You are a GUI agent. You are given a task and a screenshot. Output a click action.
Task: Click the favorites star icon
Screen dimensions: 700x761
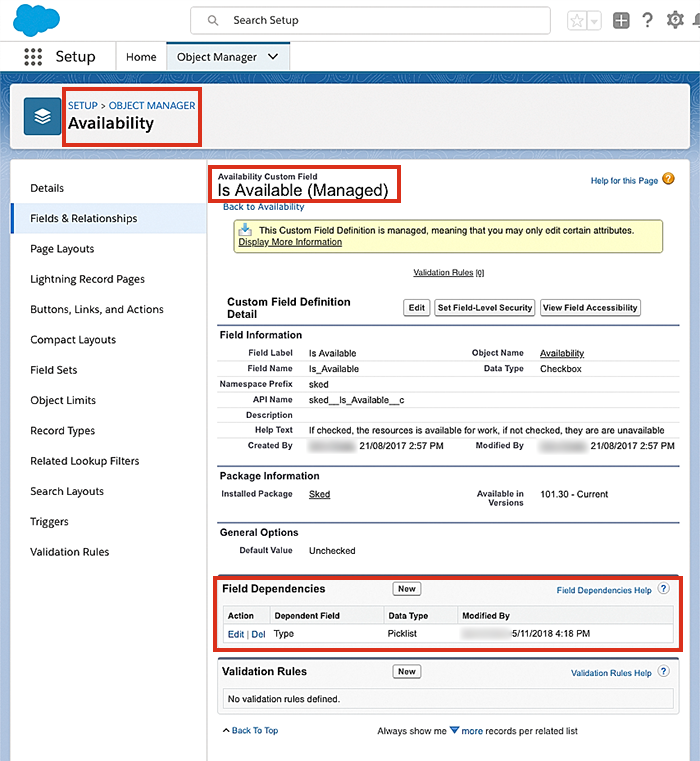point(577,21)
